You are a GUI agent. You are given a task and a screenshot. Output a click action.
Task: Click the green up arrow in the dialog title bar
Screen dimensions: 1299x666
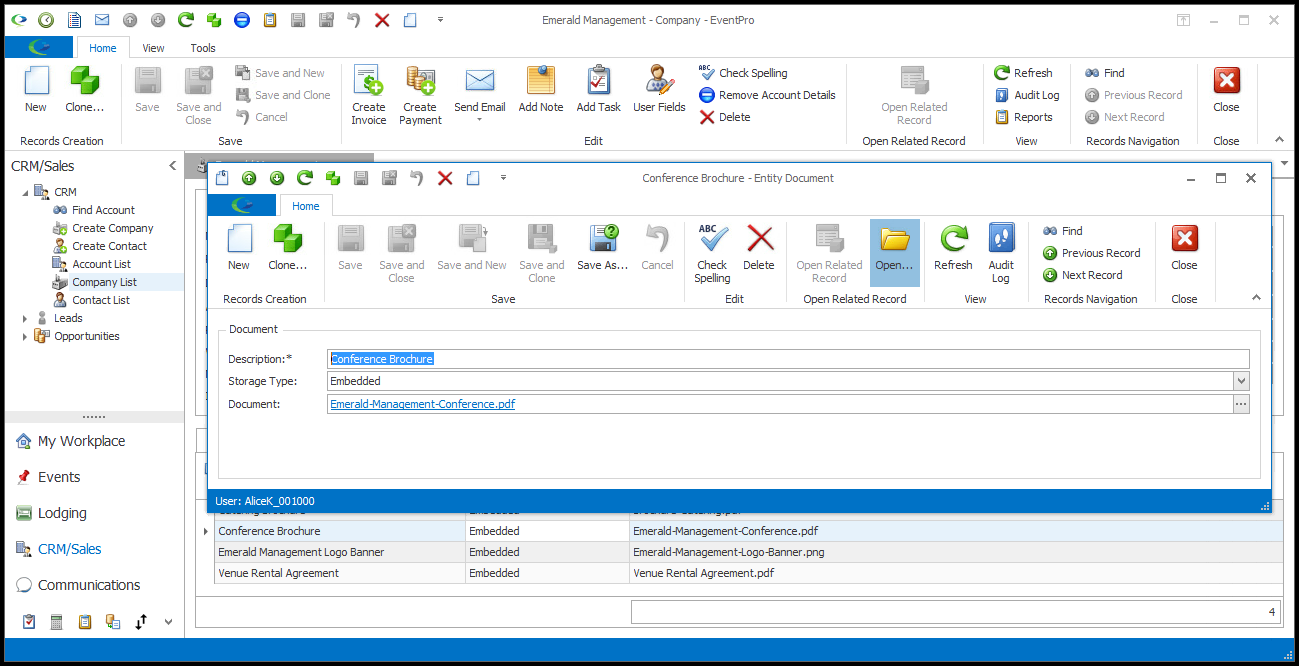[249, 178]
